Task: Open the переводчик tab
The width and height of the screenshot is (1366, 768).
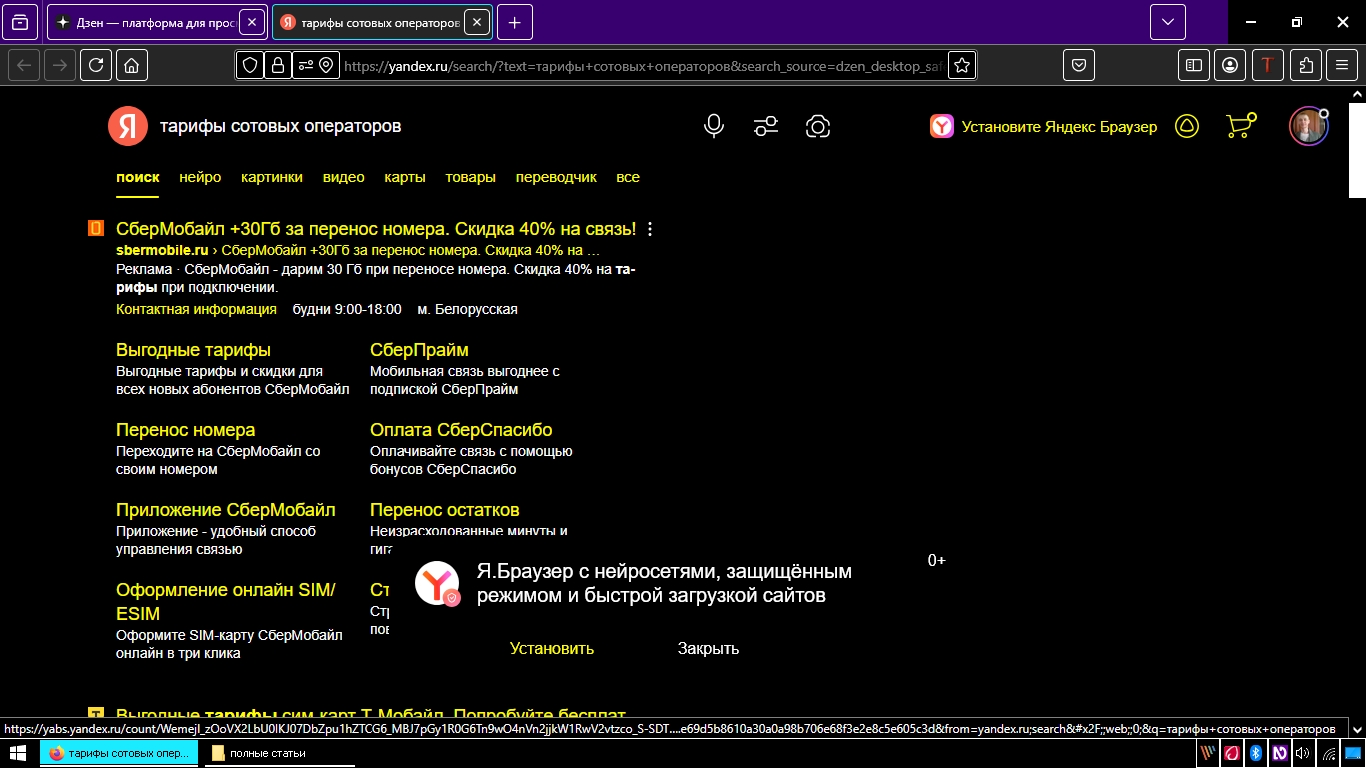Action: 556,177
